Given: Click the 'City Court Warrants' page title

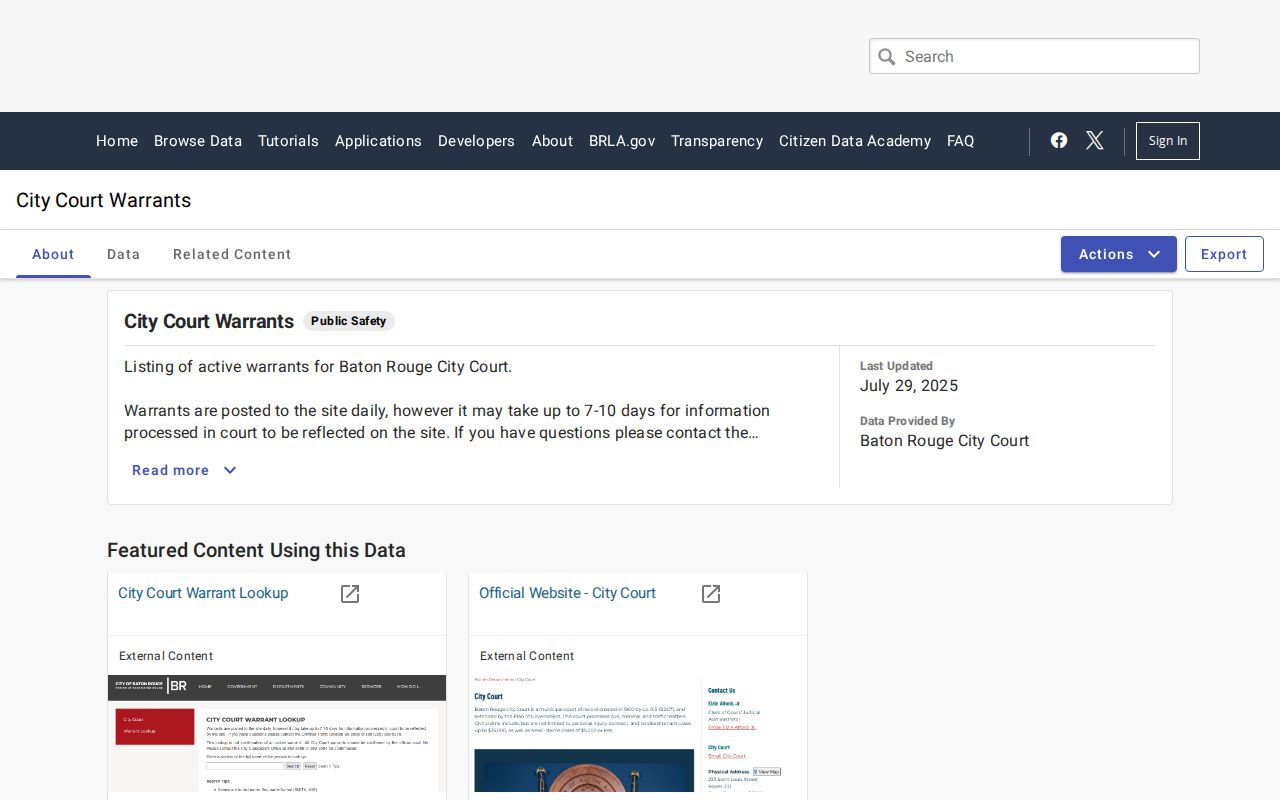Looking at the screenshot, I should coord(104,200).
